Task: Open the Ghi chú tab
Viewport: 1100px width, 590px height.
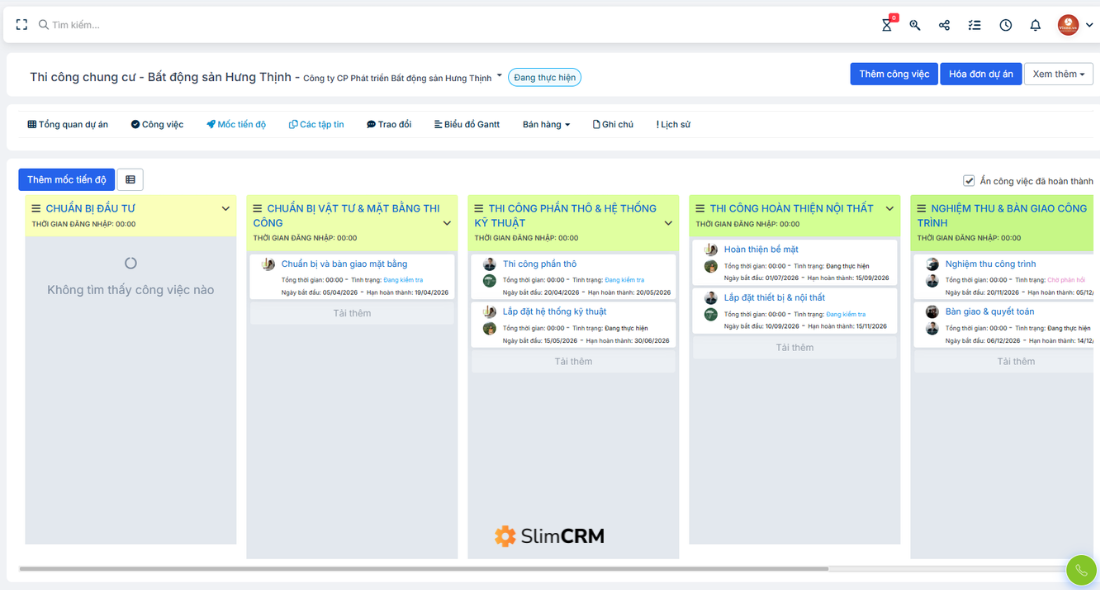Action: [612, 124]
